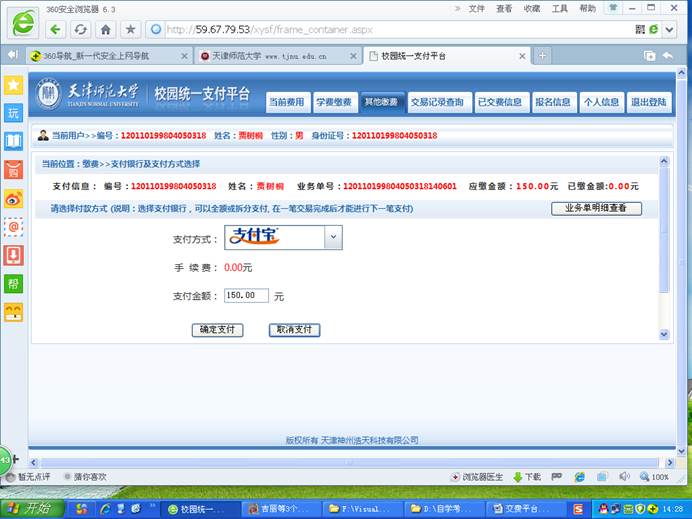Open the 个人信息 navigation tab
This screenshot has width=692, height=519.
point(602,102)
